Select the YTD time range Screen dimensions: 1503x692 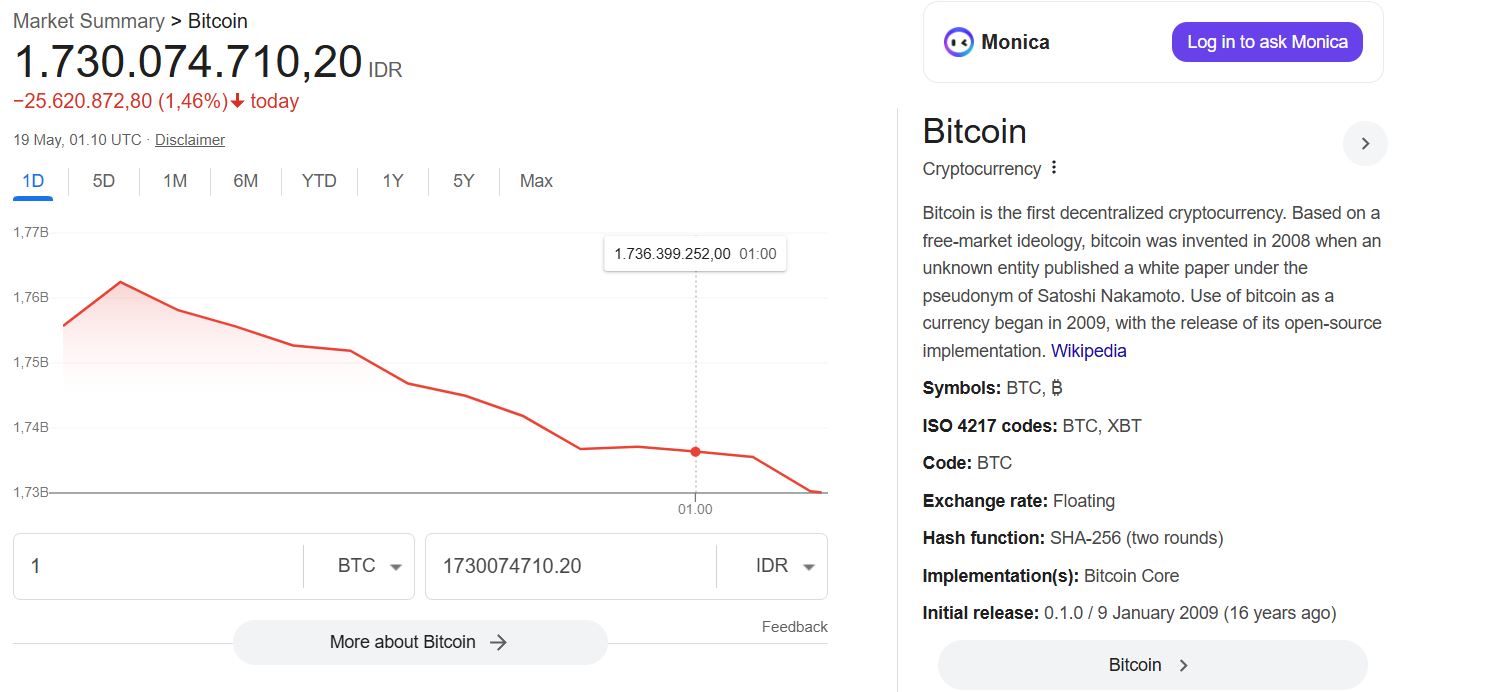319,181
